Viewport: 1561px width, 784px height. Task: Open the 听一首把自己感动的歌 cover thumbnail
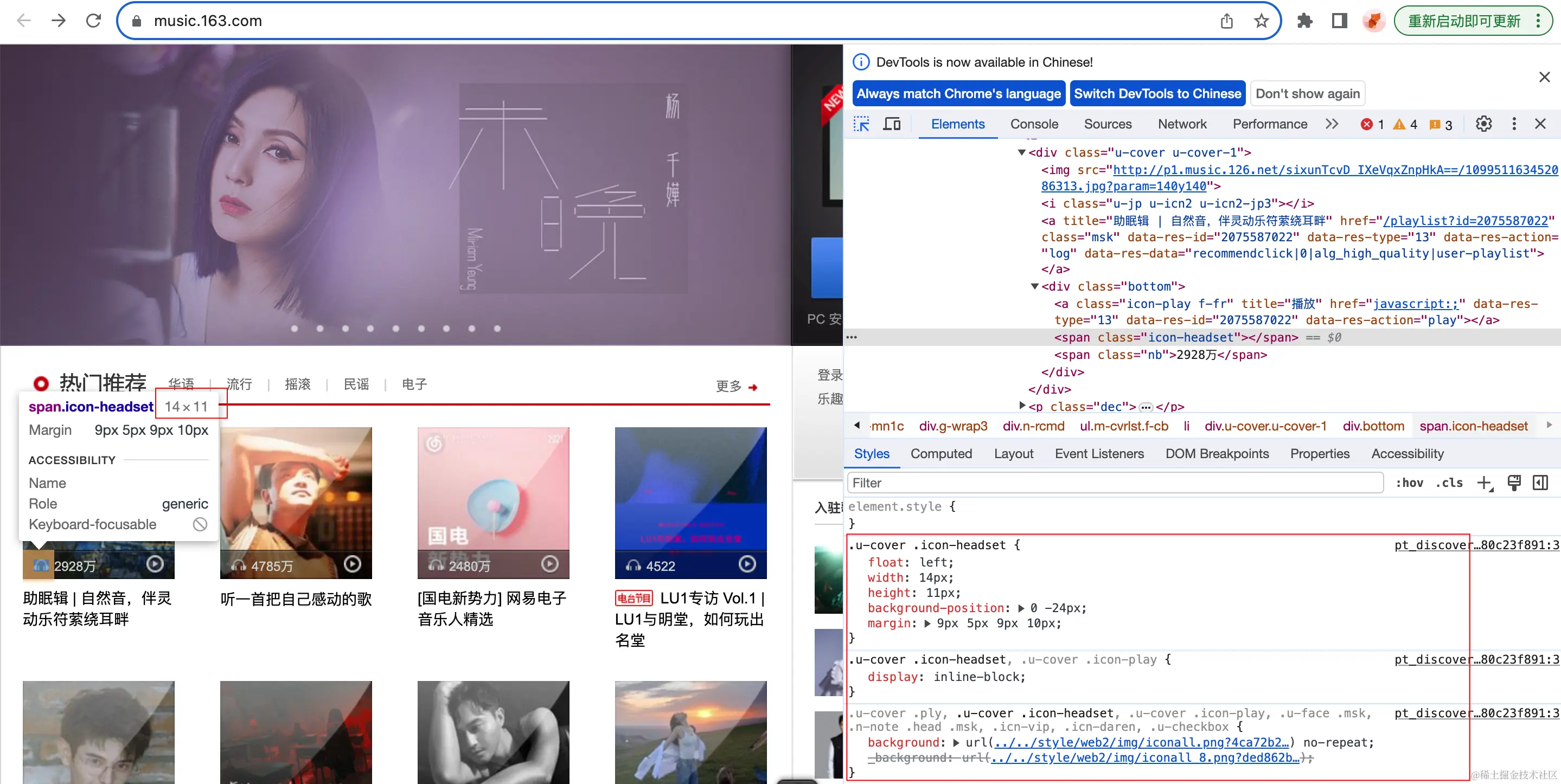[x=296, y=503]
